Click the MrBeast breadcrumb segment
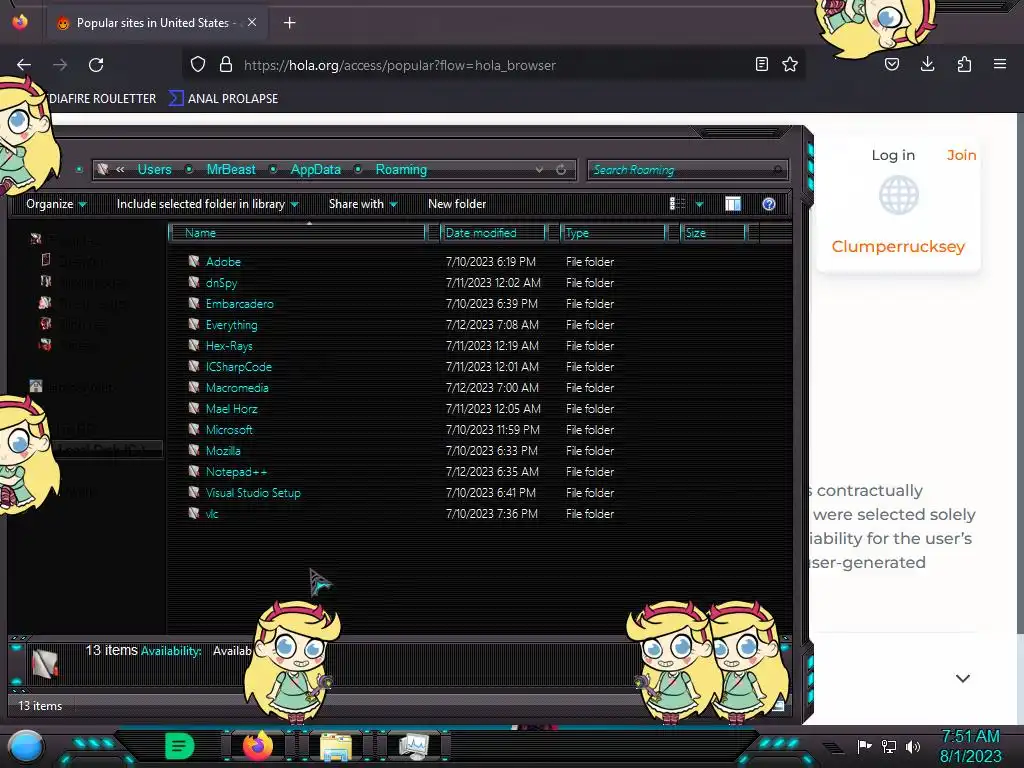This screenshot has width=1024, height=768. (231, 170)
